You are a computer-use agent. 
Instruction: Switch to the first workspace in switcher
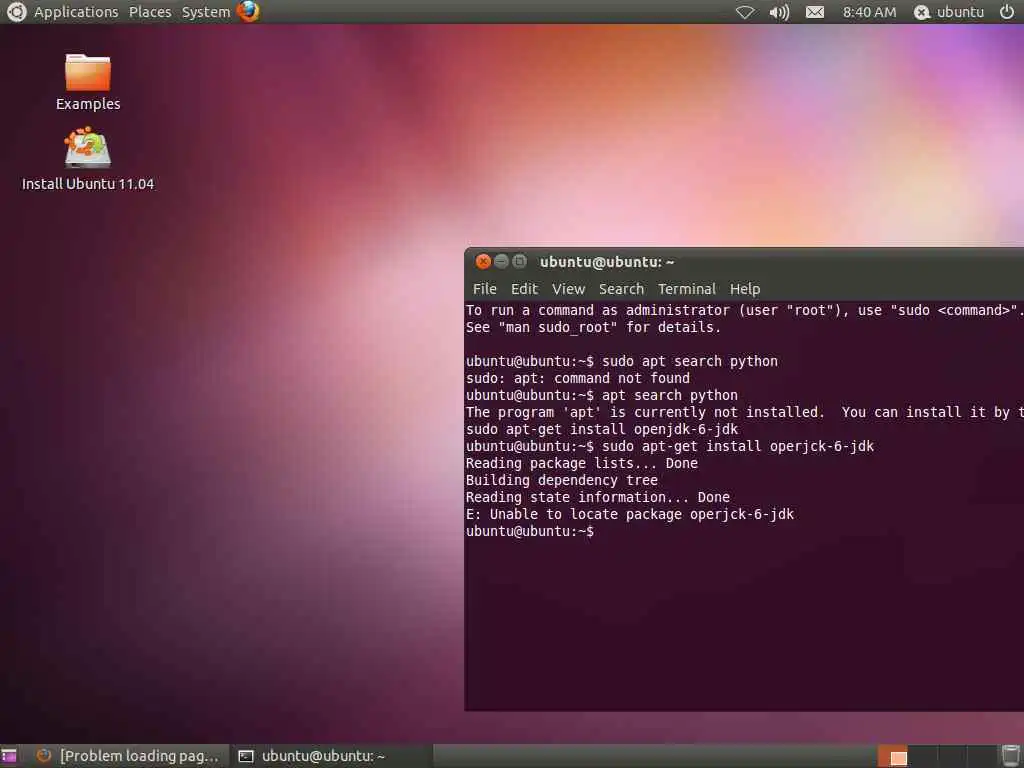tap(892, 756)
